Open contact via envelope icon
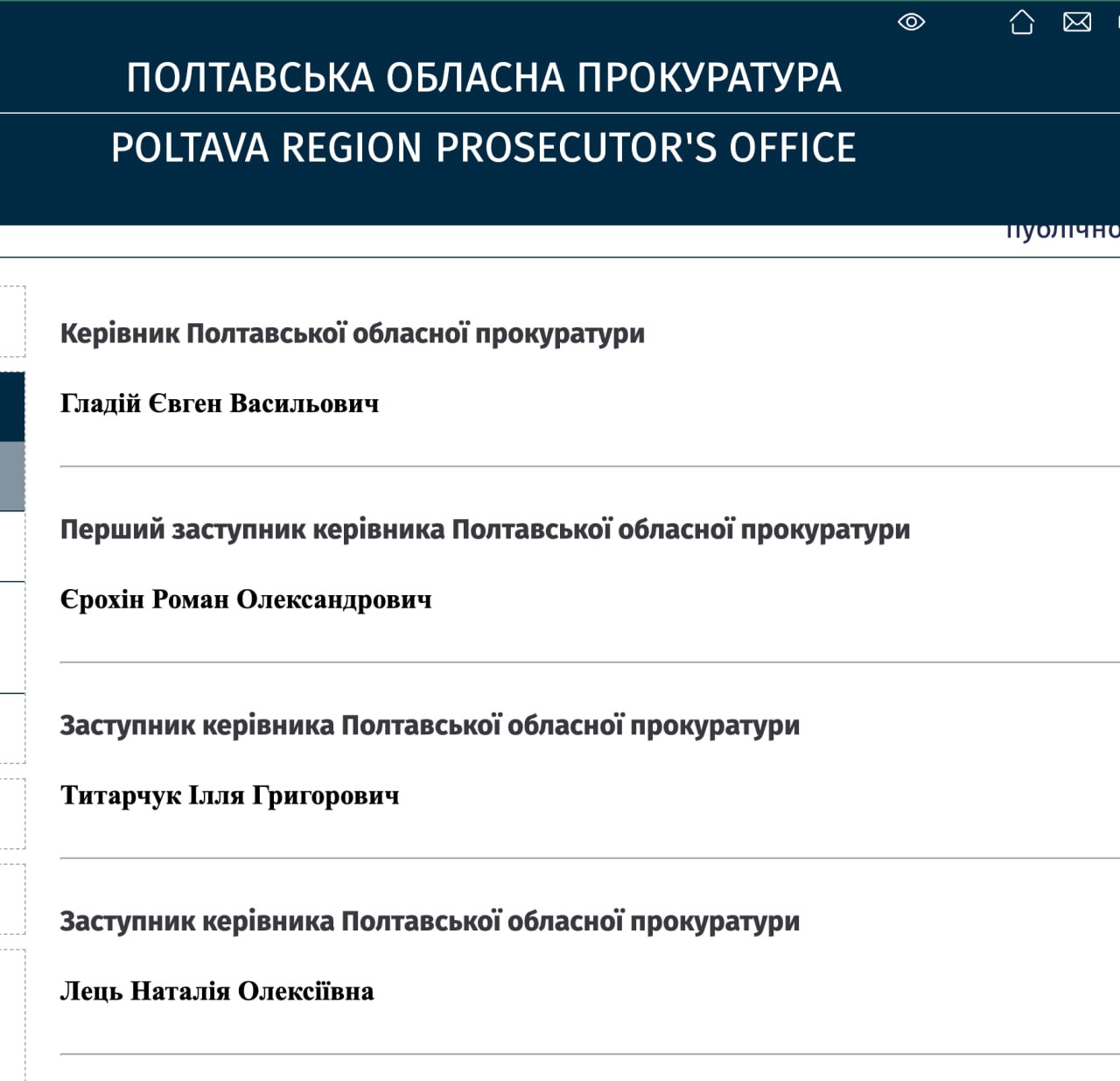The height and width of the screenshot is (1081, 1120). (x=1077, y=22)
